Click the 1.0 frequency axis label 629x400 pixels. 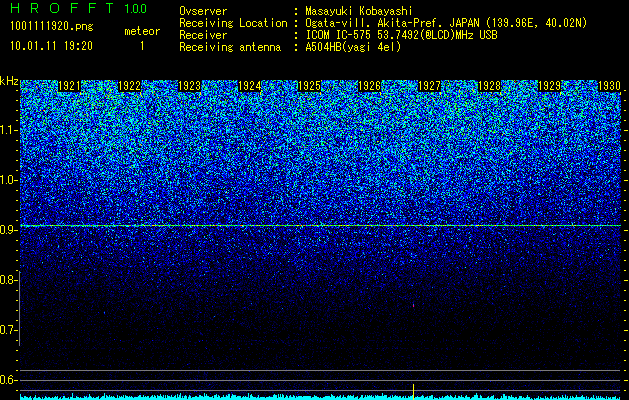[9, 180]
